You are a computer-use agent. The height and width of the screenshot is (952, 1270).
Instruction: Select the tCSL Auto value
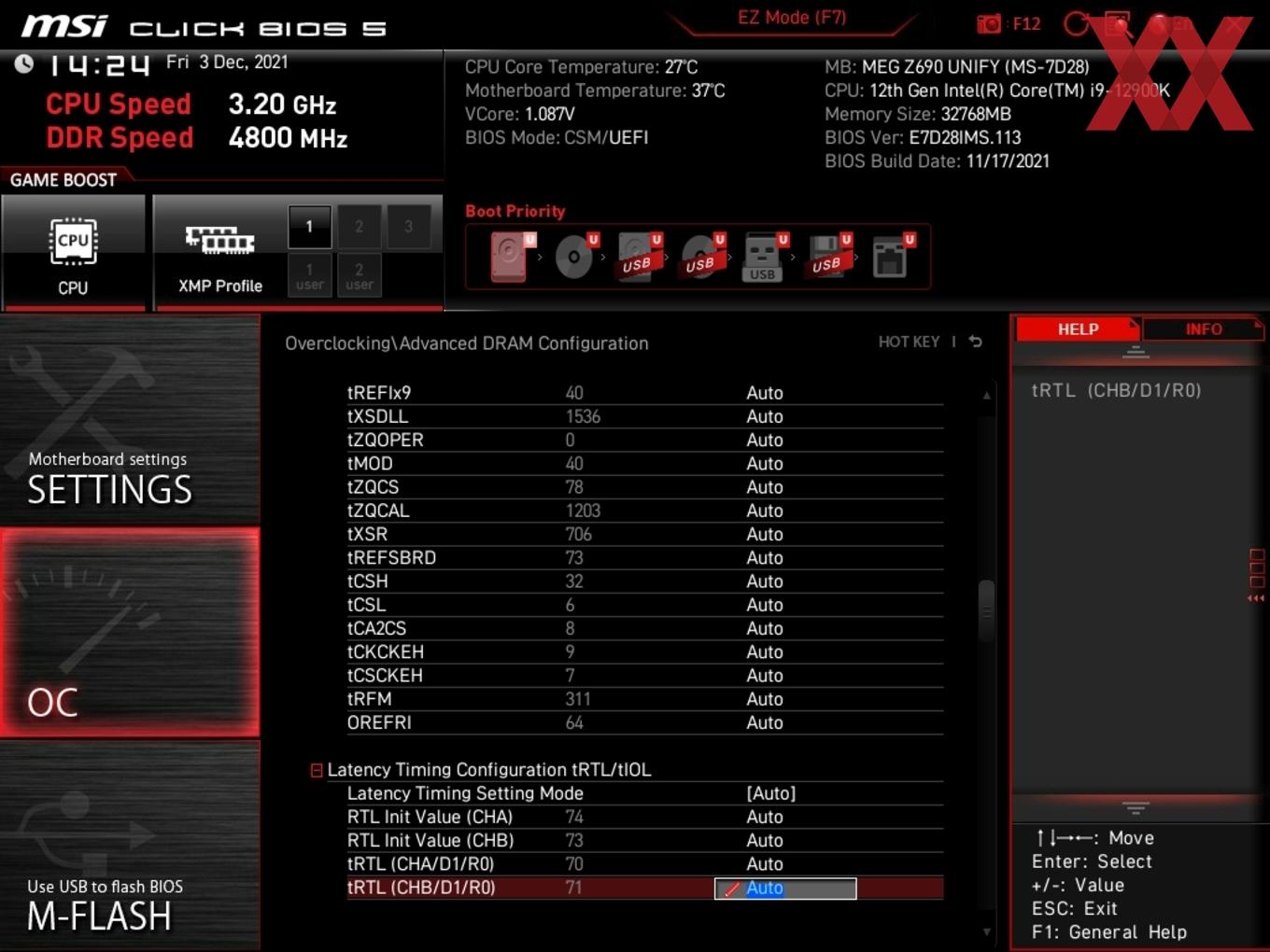point(764,605)
